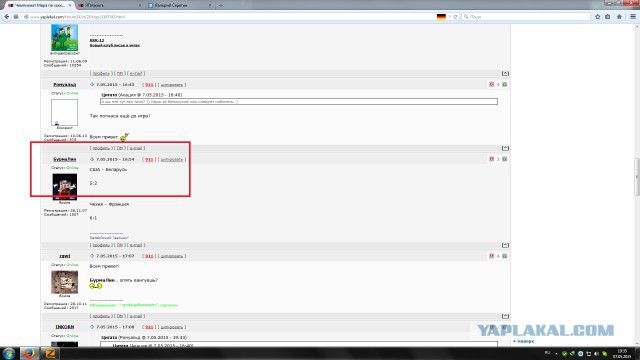
Task: Reload the page with the refresh icon
Action: (456, 17)
